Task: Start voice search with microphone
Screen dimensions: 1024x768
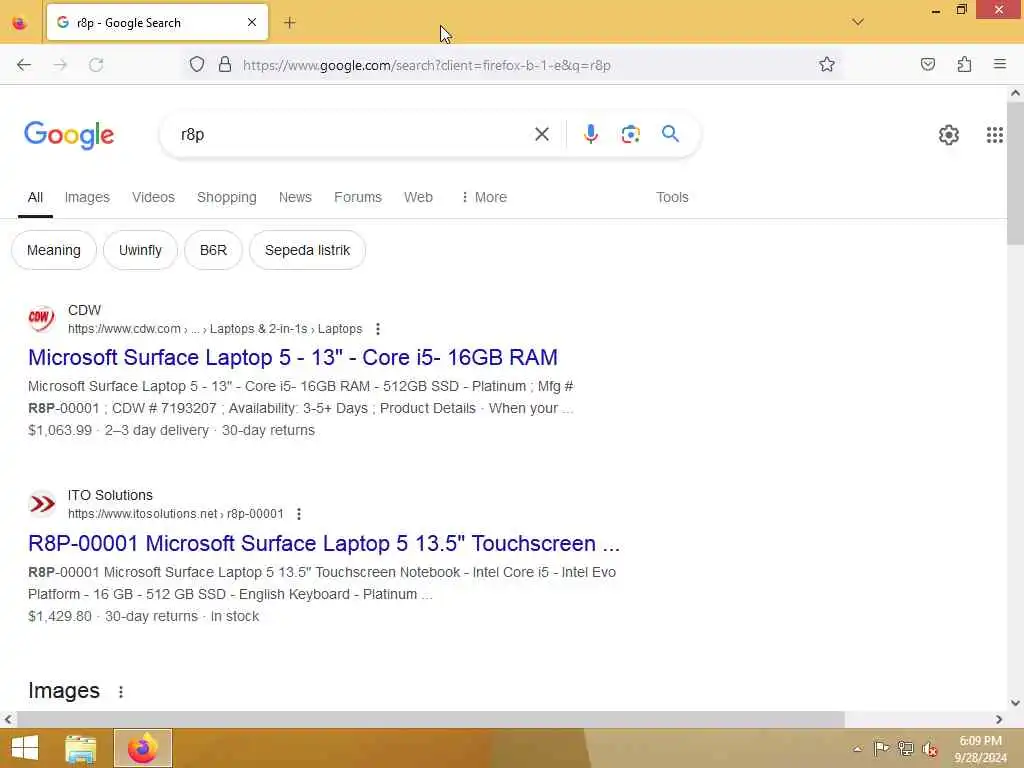Action: (590, 134)
